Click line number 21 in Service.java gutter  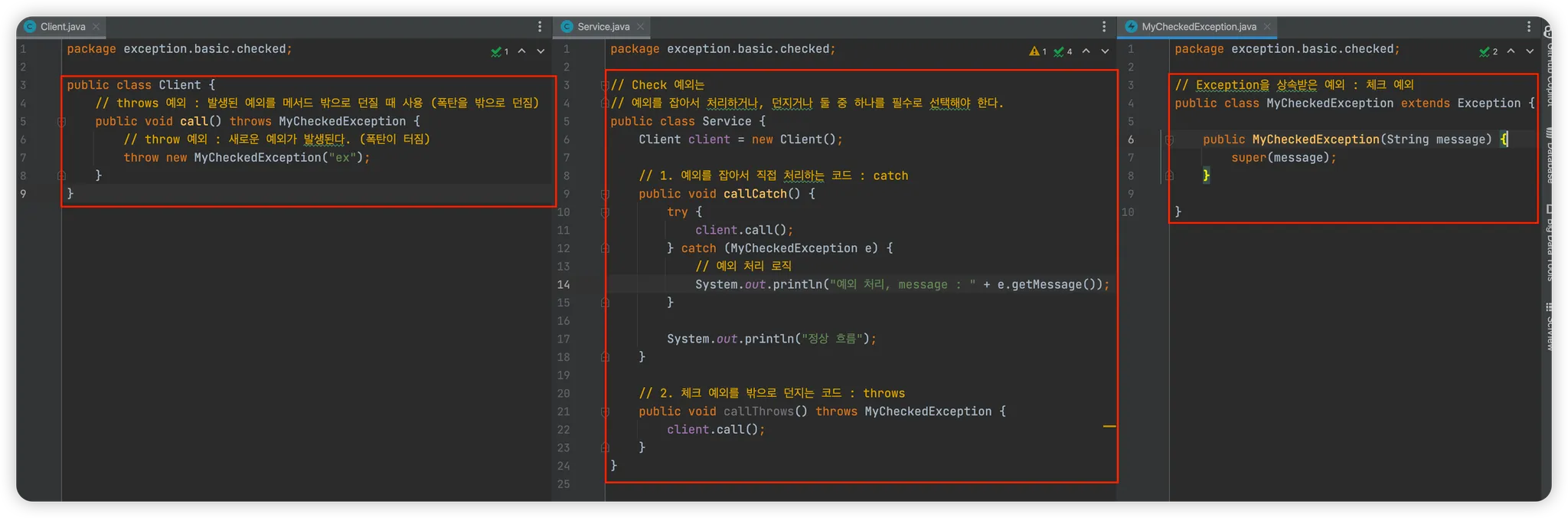[x=563, y=411]
